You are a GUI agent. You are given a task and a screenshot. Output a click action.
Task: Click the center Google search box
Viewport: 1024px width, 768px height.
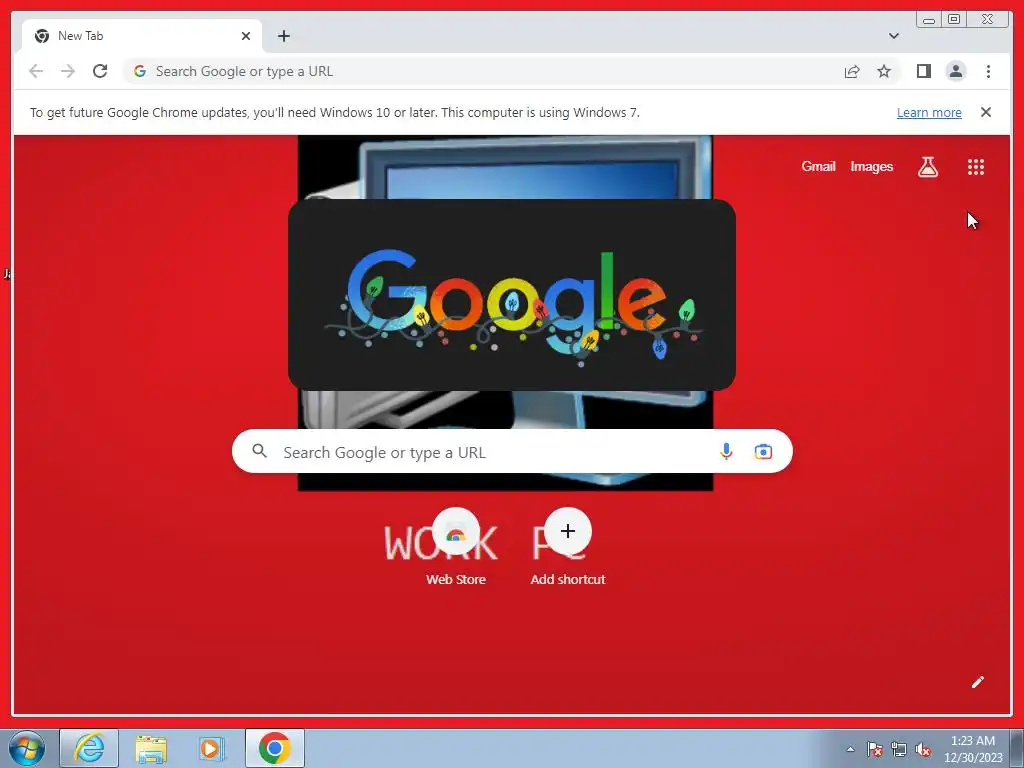(512, 451)
